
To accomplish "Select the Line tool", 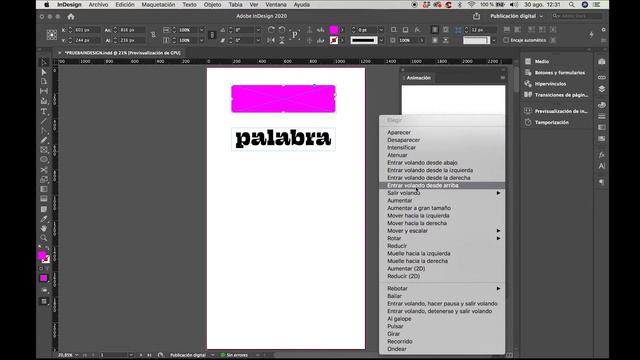I will click(x=44, y=121).
